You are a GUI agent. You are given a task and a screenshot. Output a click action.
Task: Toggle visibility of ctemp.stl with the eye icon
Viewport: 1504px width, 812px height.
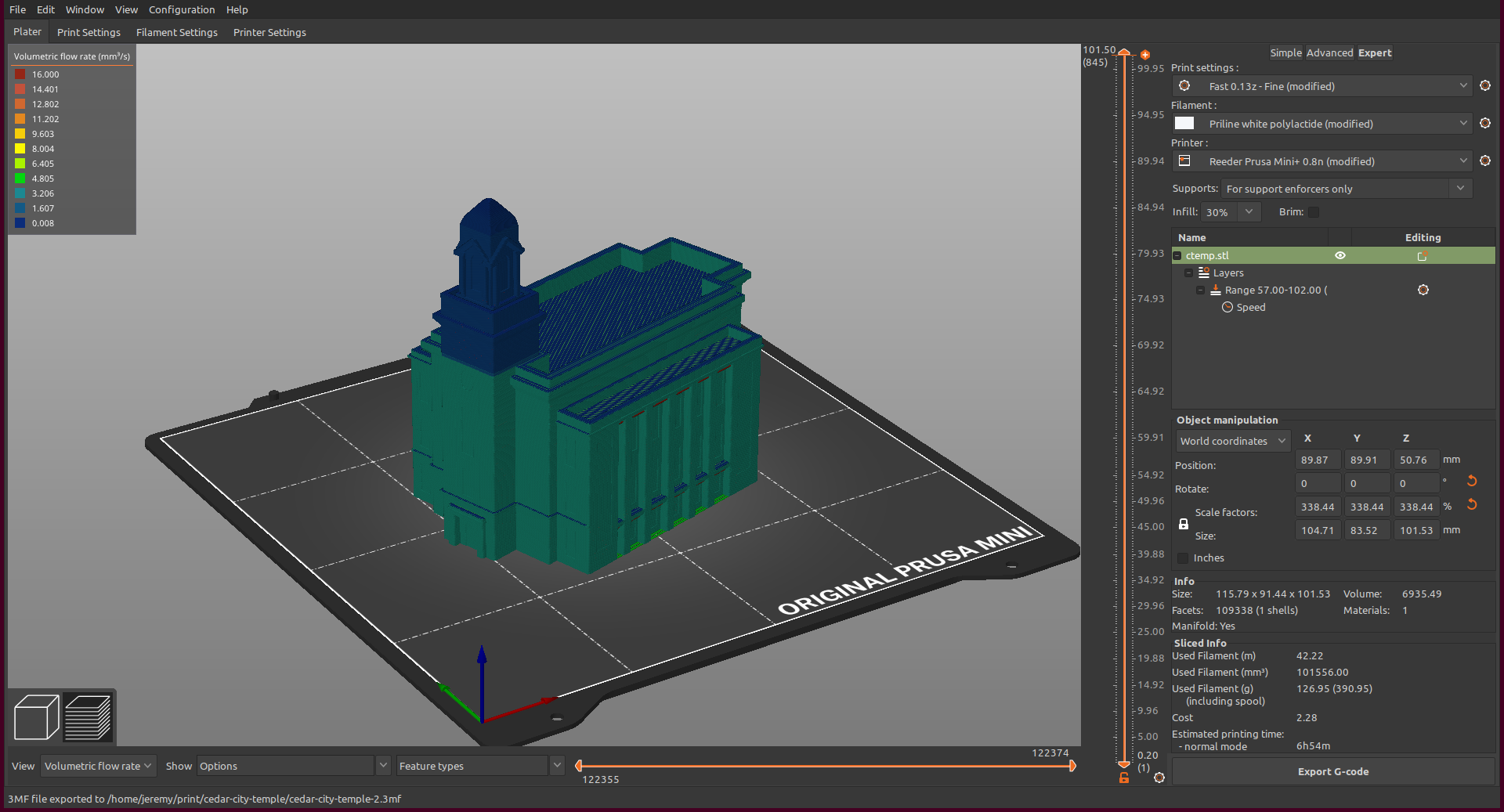1339,255
